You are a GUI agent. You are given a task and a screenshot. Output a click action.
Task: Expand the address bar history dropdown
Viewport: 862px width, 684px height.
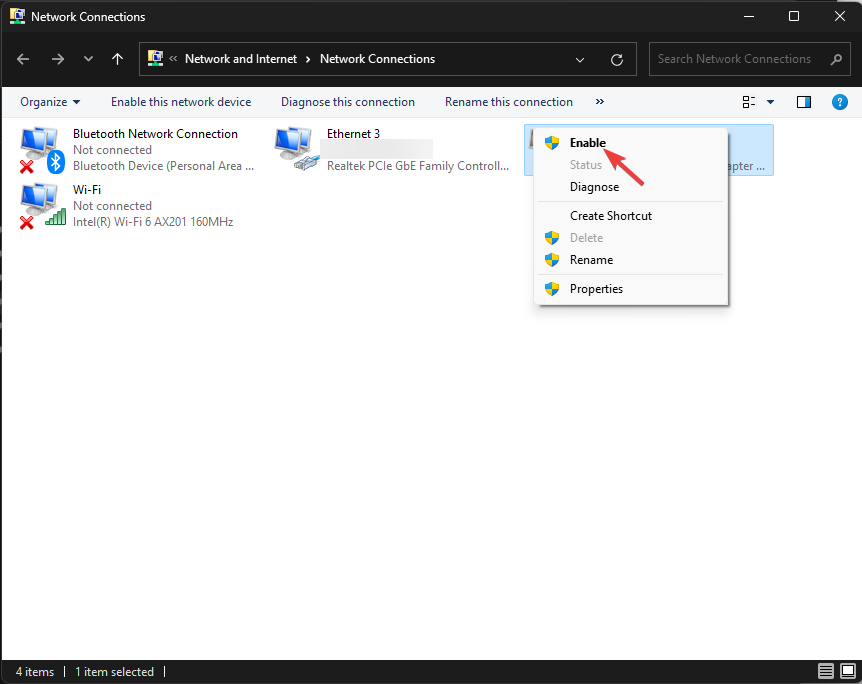(580, 59)
